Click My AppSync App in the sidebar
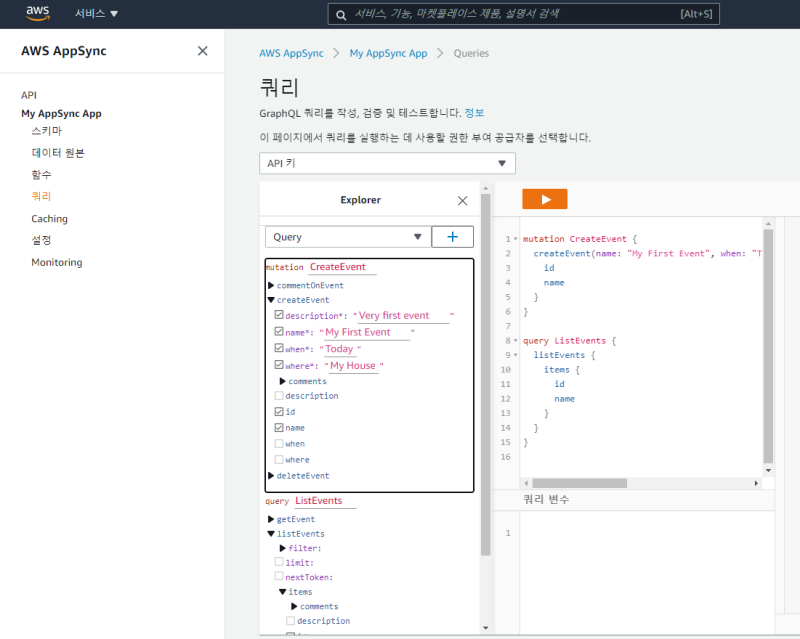This screenshot has height=639, width=800. [x=61, y=113]
